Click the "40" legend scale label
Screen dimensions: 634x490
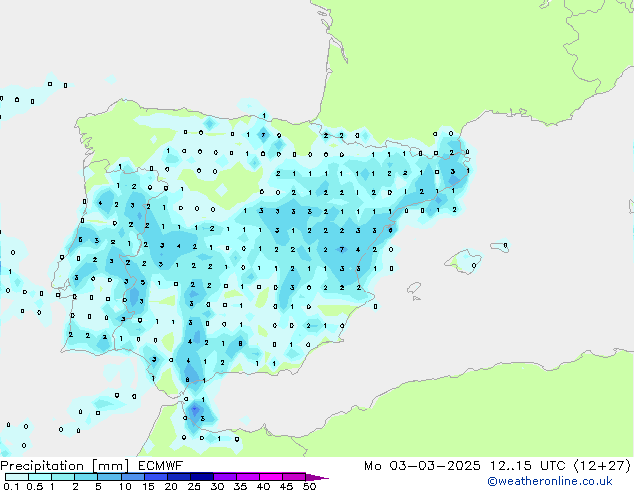click(x=263, y=486)
